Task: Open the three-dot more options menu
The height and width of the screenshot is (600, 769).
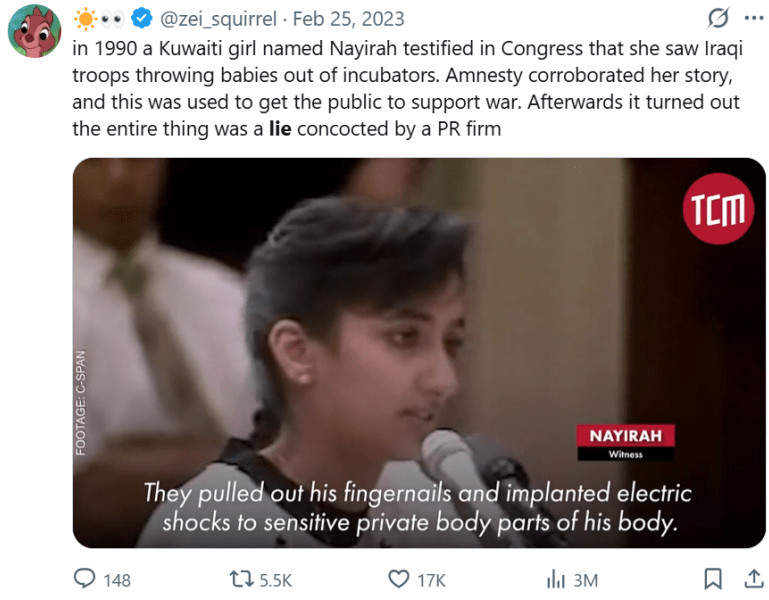Action: (x=754, y=19)
